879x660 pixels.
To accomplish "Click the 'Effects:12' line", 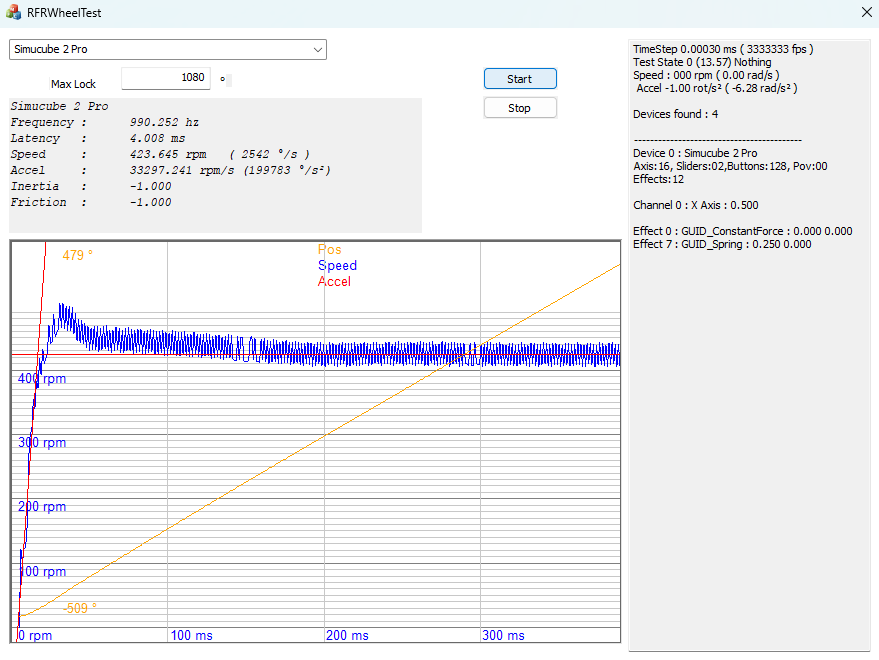I will [659, 179].
